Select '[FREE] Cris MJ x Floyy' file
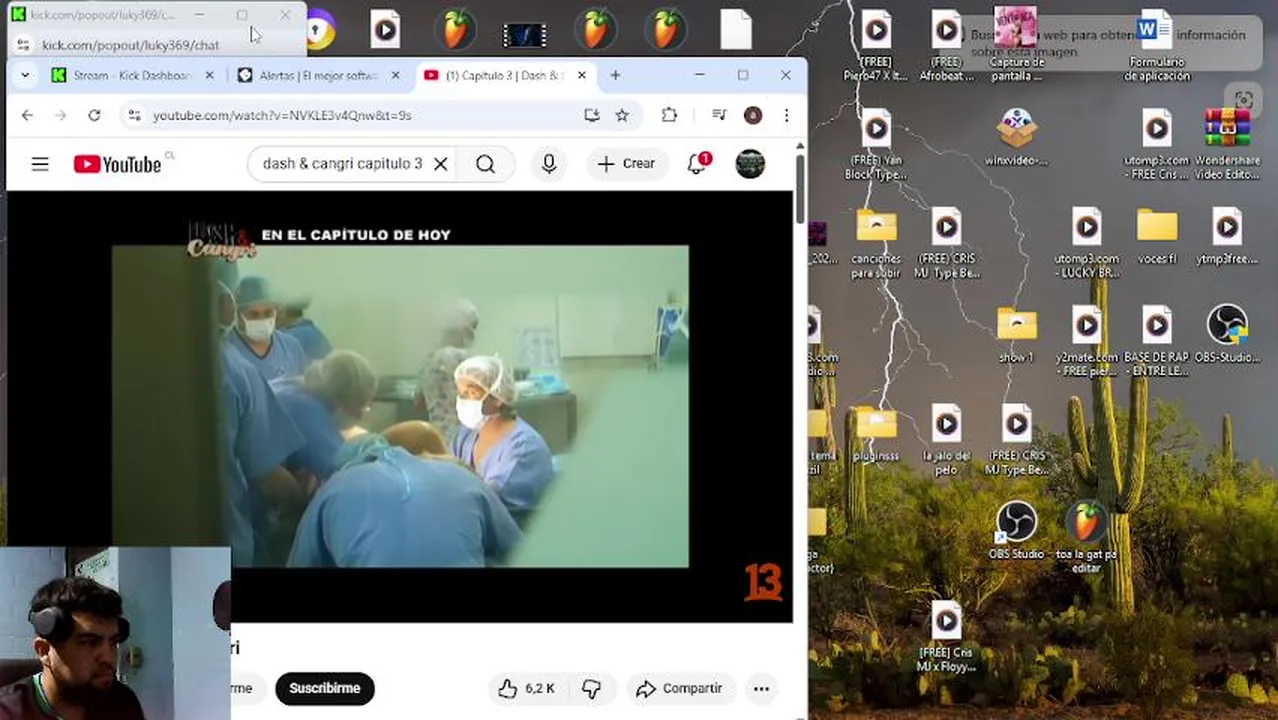Viewport: 1278px width, 720px height. [x=946, y=638]
